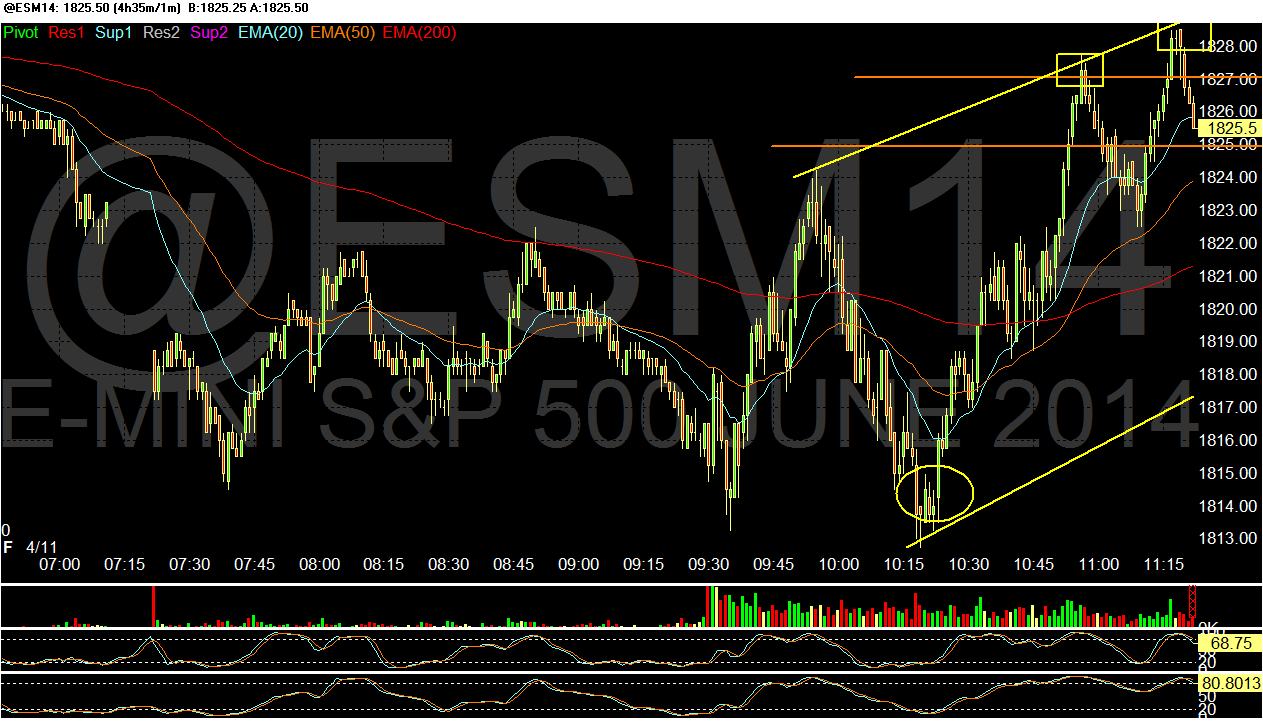Click the 07:45 time axis label
The image size is (1263, 721).
254,565
